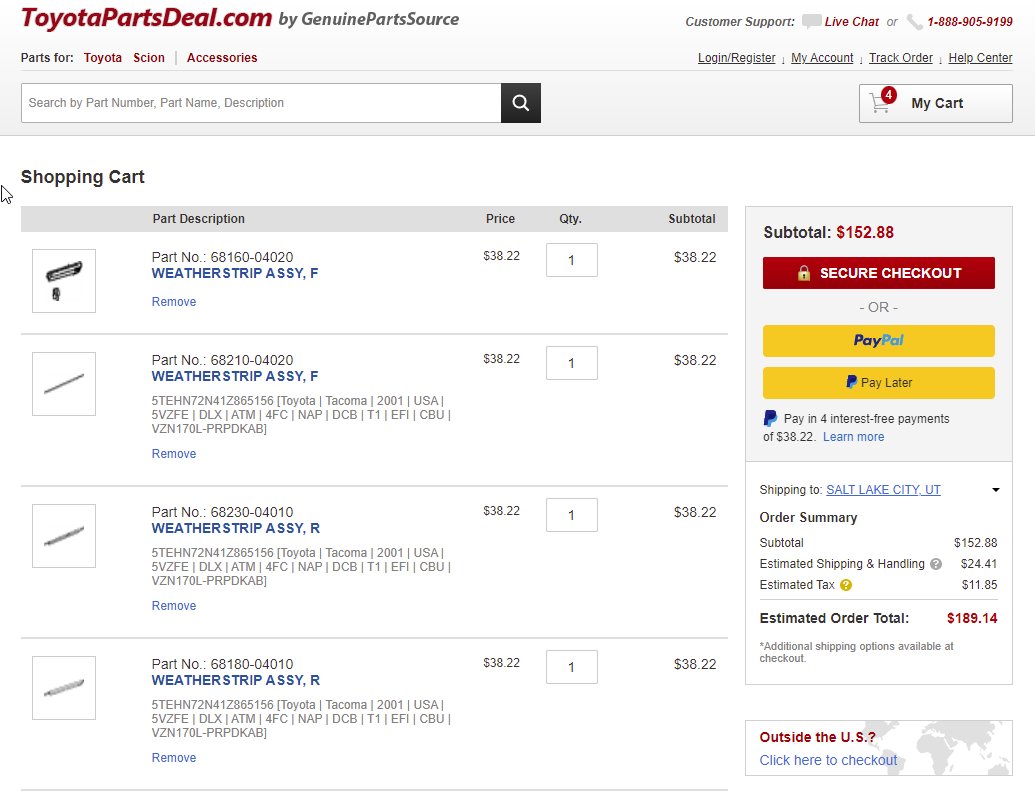Open the Accessories menu item
The image size is (1035, 801).
pos(222,58)
